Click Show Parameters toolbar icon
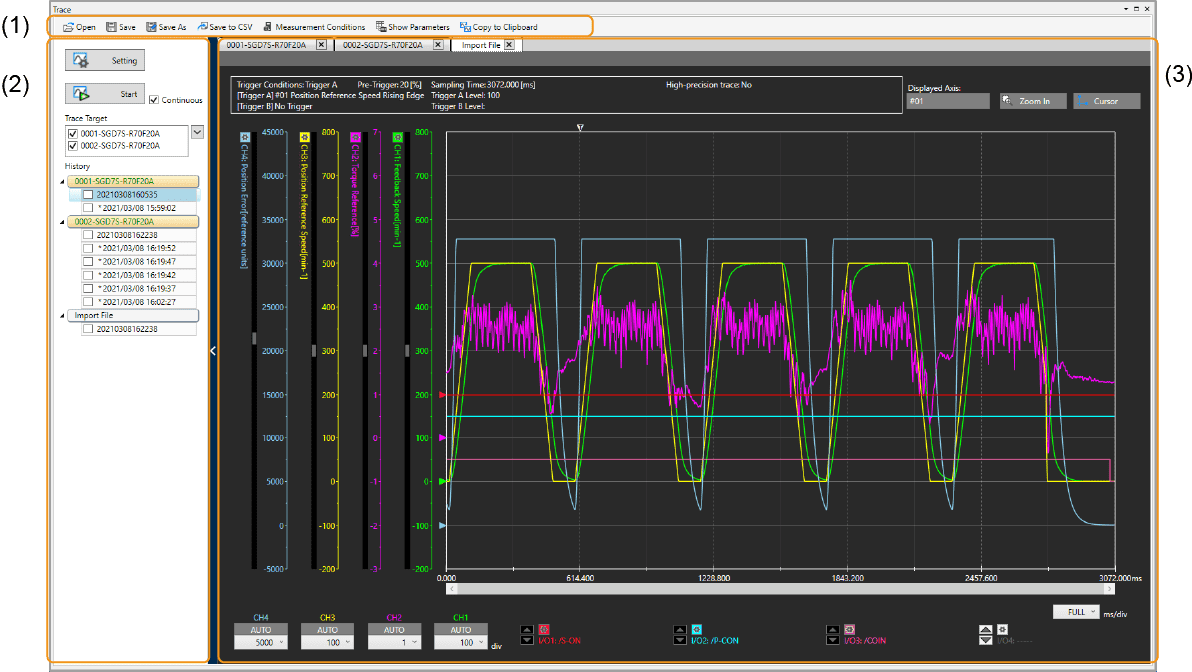Viewport: 1192px width, 672px height. (382, 27)
